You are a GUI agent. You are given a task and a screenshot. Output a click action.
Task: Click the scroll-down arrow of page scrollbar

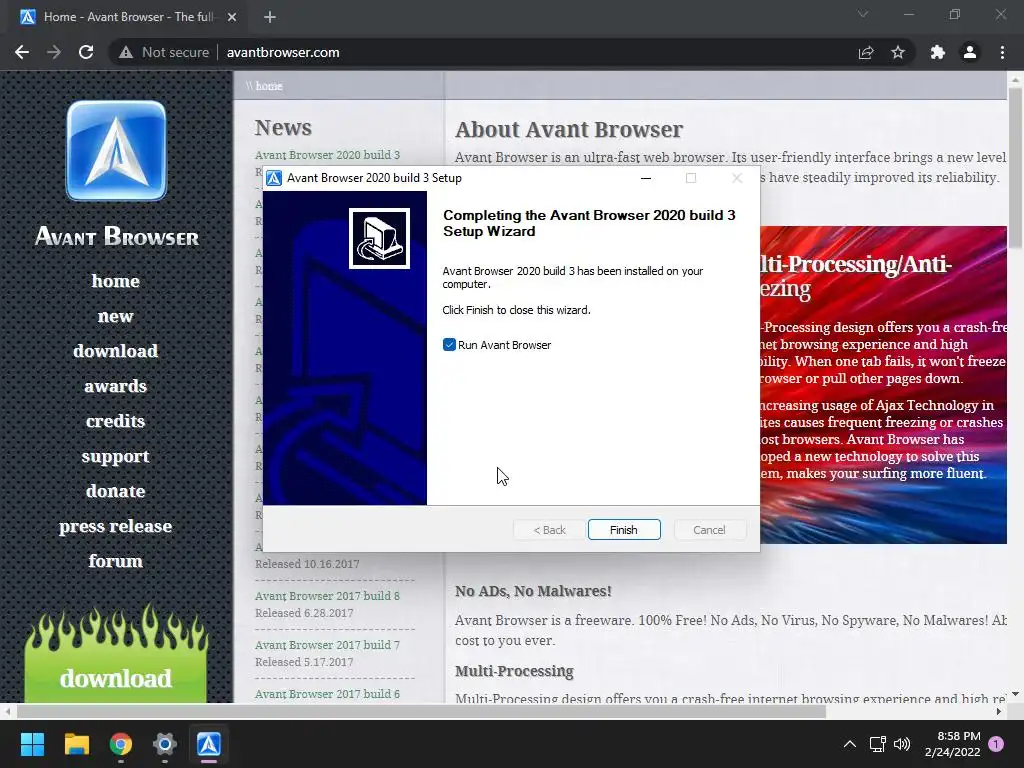[1015, 694]
